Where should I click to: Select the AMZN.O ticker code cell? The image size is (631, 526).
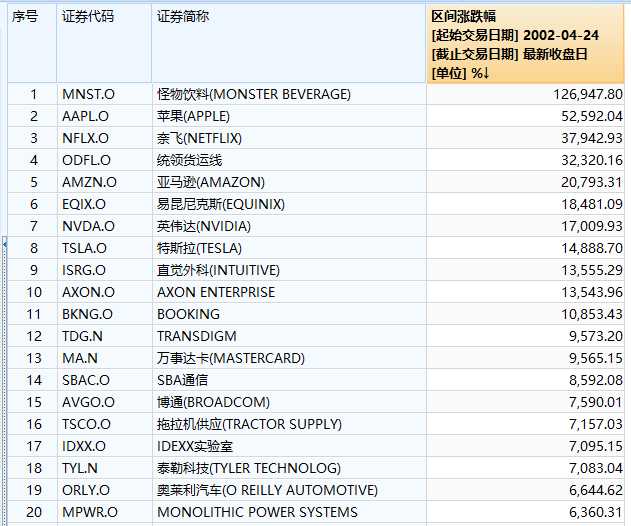coord(104,182)
